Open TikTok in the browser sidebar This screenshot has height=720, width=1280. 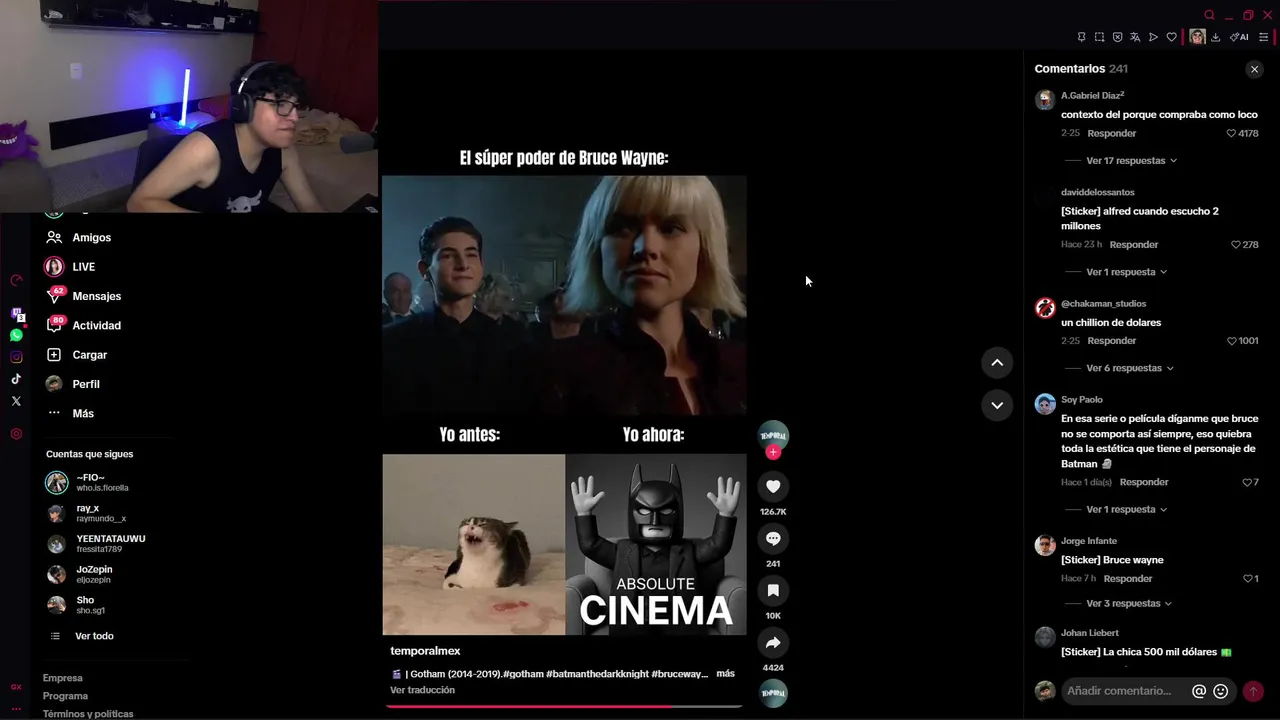[x=16, y=379]
